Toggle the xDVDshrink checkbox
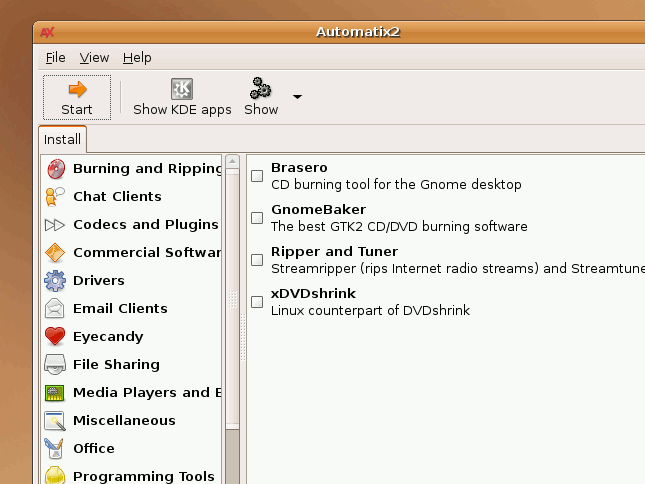Screen dimensions: 645x484 click(257, 301)
